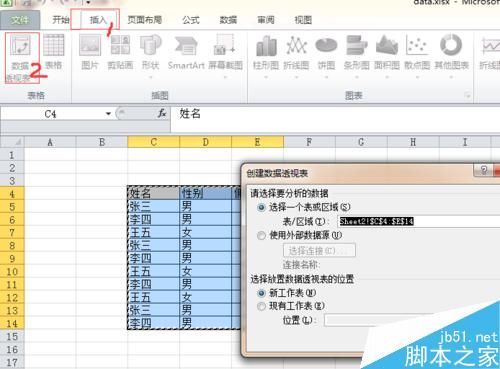The image size is (500, 369).
Task: Switch to the 开始 Home tab
Action: click(61, 20)
